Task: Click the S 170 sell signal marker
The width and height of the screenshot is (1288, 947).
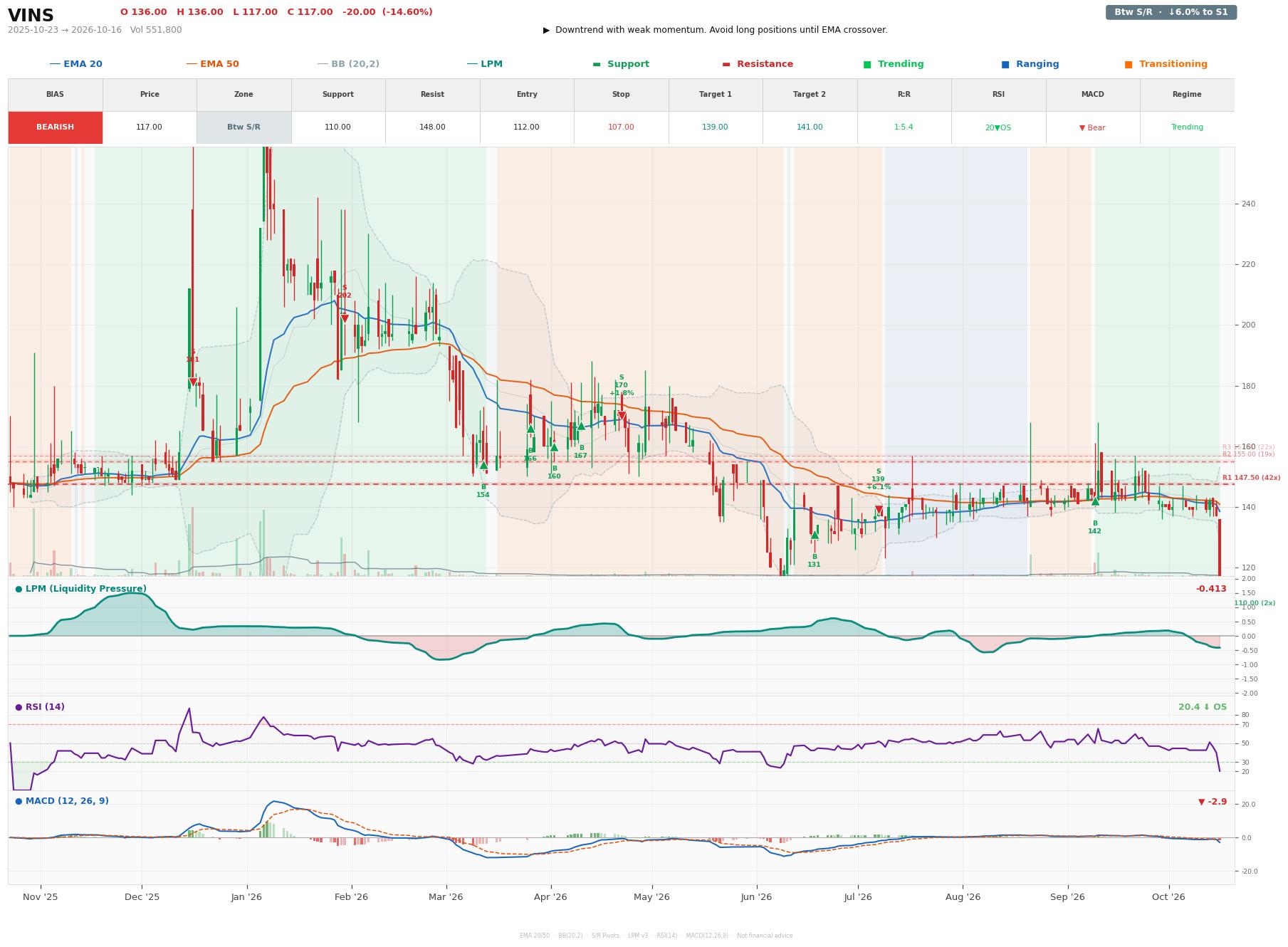Action: (x=622, y=416)
